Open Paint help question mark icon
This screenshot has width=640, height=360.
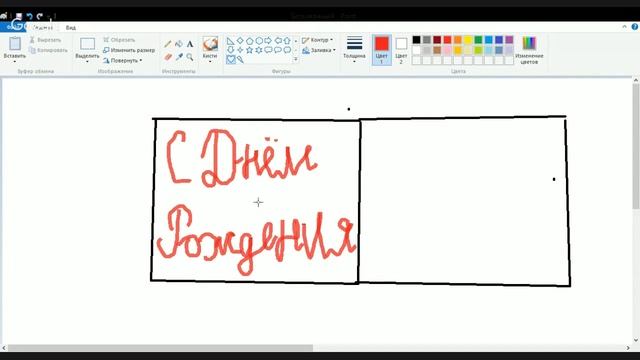635,27
